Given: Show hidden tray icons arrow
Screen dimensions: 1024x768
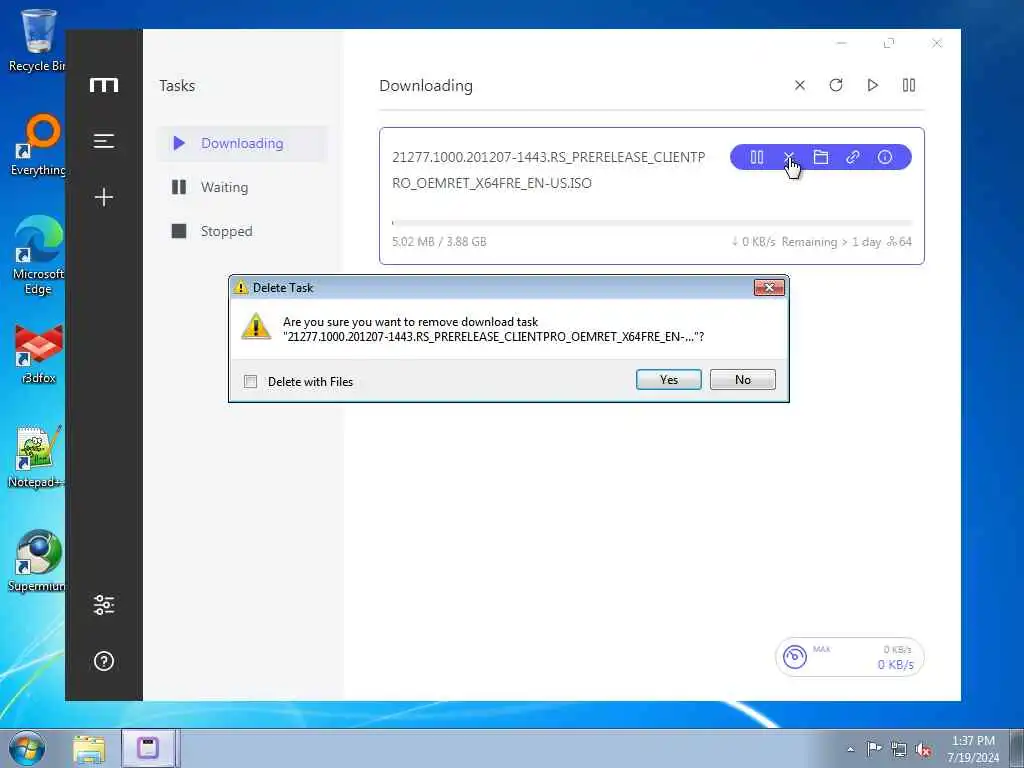Looking at the screenshot, I should click(x=850, y=749).
